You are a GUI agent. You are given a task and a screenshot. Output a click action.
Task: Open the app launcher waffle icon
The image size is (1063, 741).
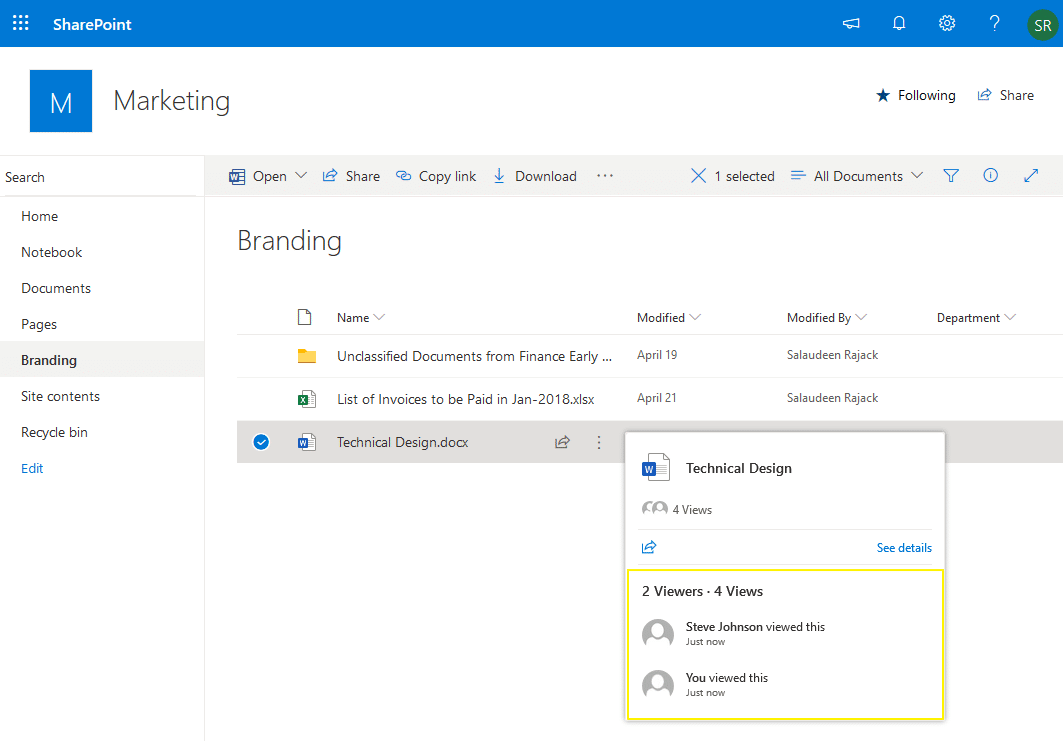click(x=21, y=23)
